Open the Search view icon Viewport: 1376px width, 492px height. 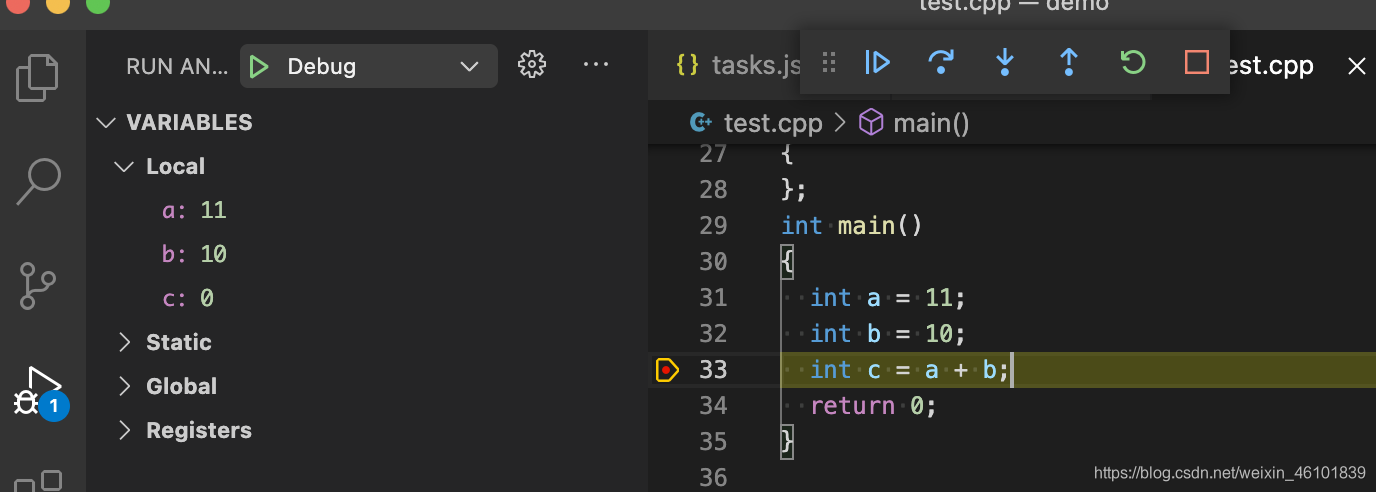(39, 181)
